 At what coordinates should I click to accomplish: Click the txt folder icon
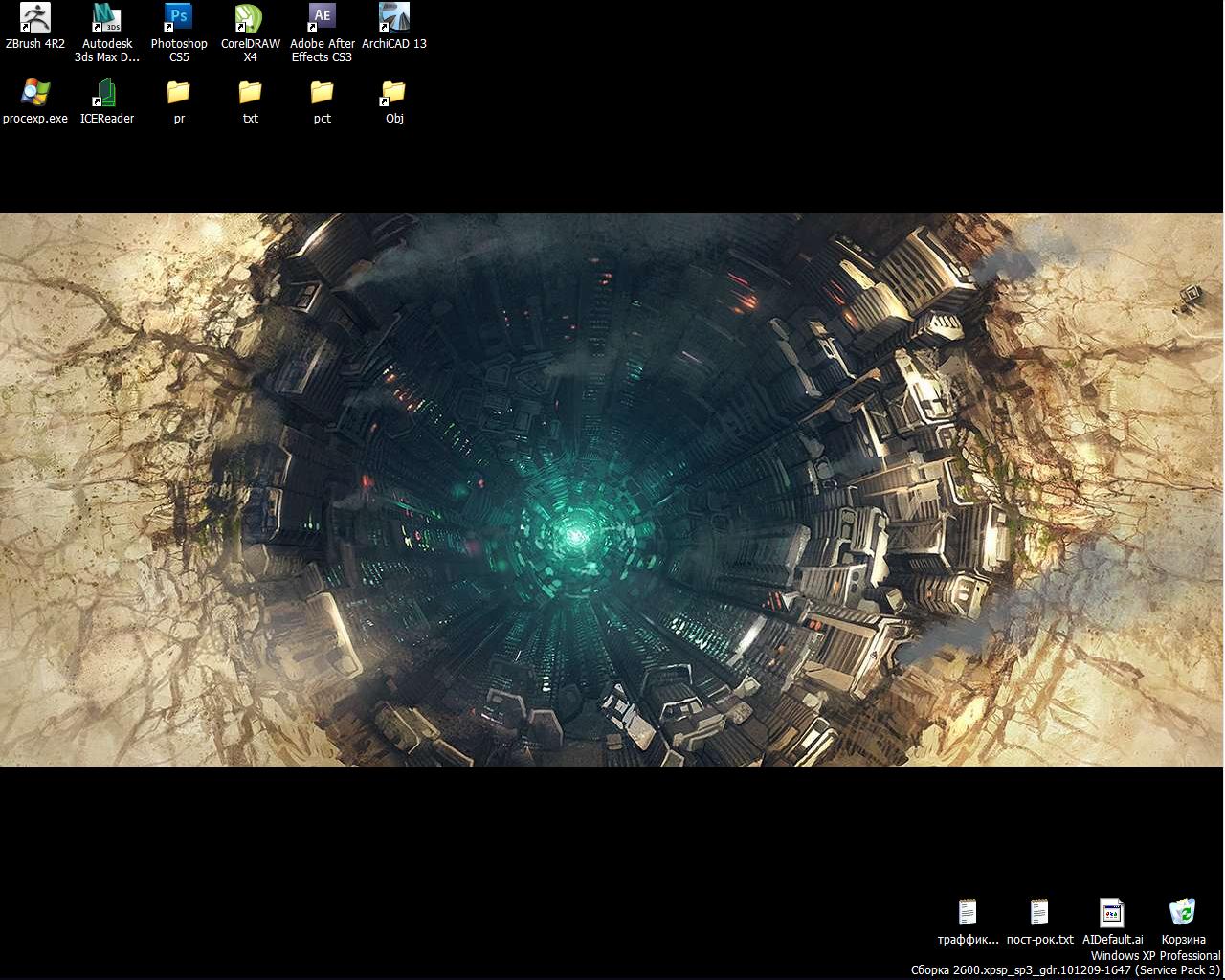coord(250,93)
